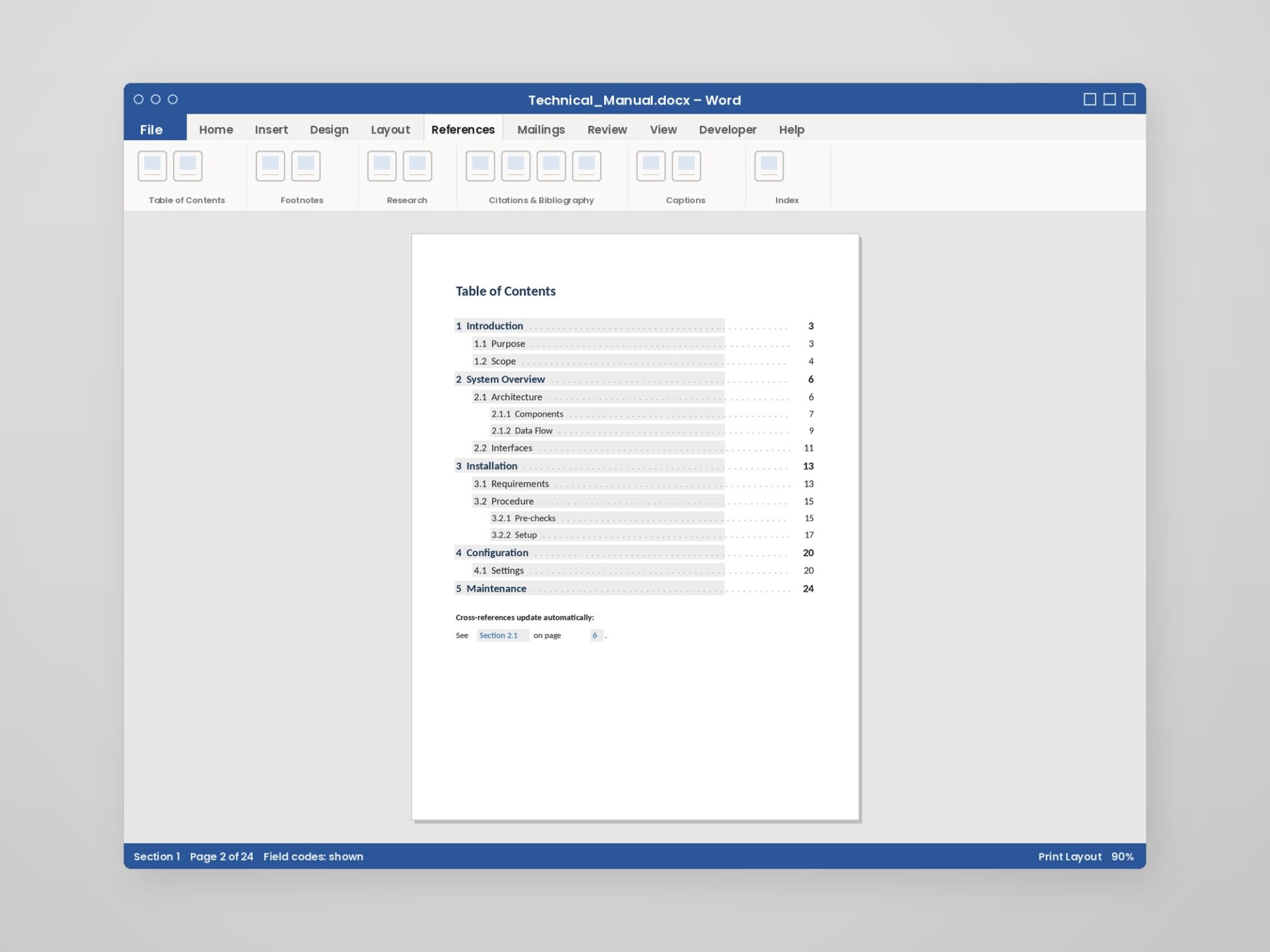Click 'Section 1' in the status bar
This screenshot has height=952, width=1270.
coord(157,857)
